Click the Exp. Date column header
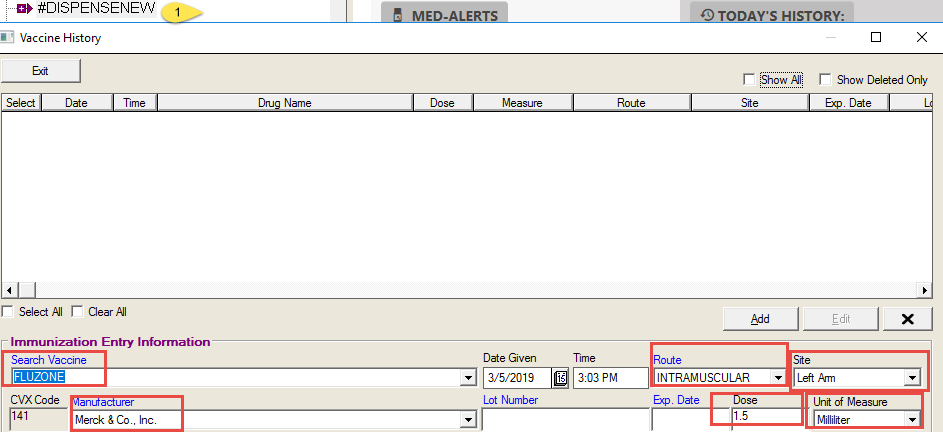Screen dimensions: 943x432 point(849,103)
